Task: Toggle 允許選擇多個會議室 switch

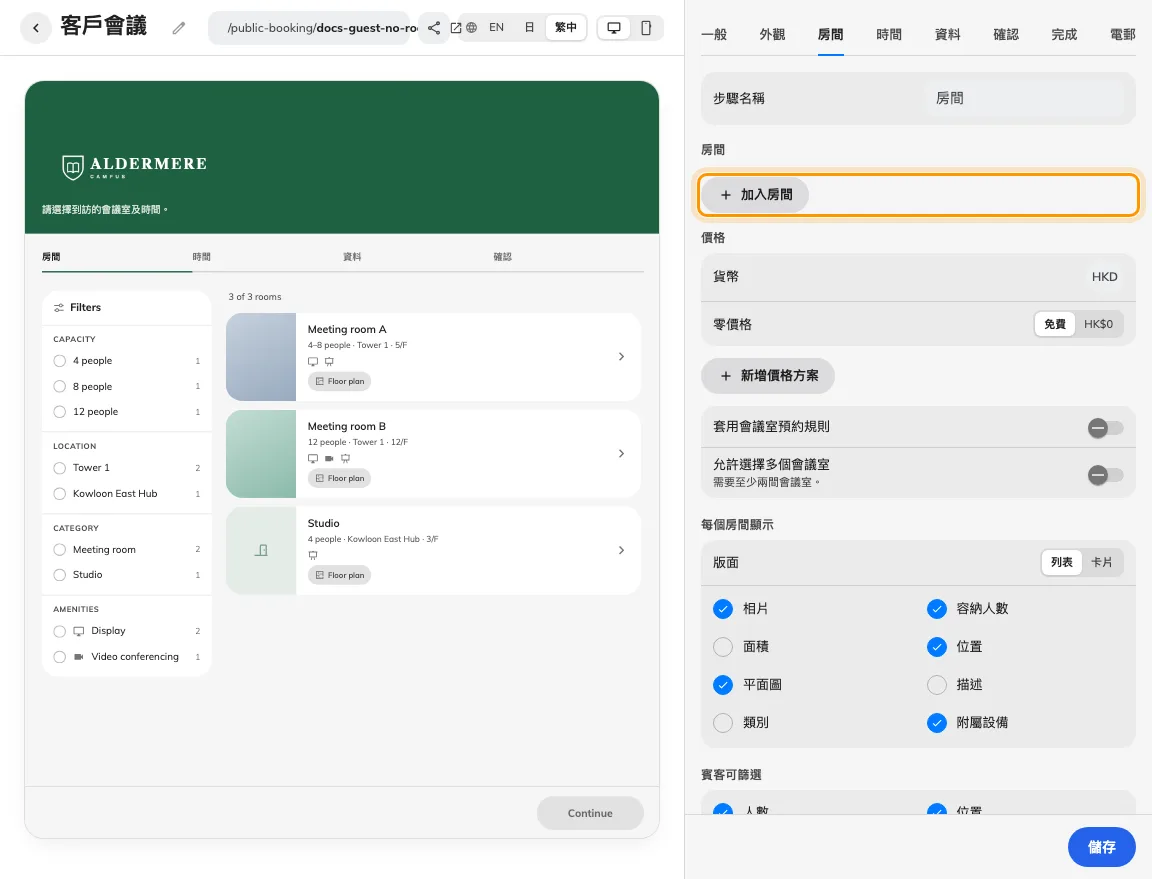Action: coord(1105,475)
